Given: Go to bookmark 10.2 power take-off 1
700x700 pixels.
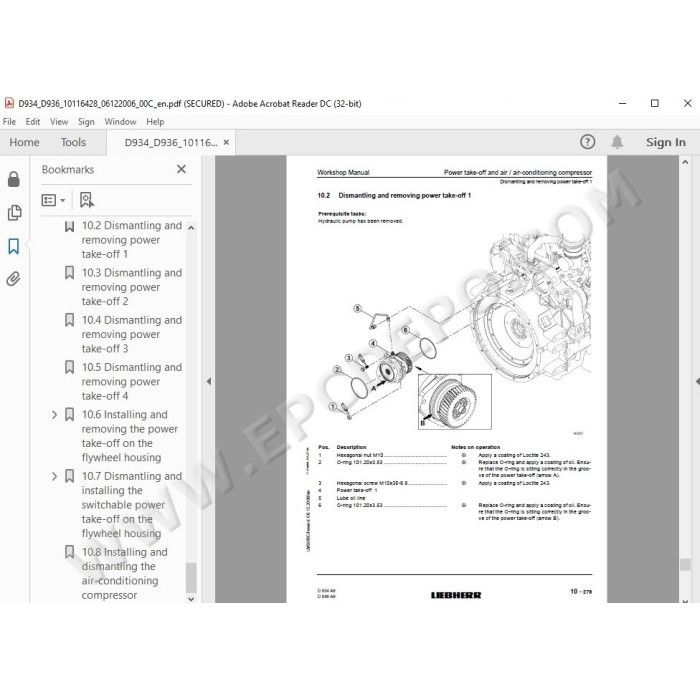Looking at the screenshot, I should pyautogui.click(x=132, y=240).
